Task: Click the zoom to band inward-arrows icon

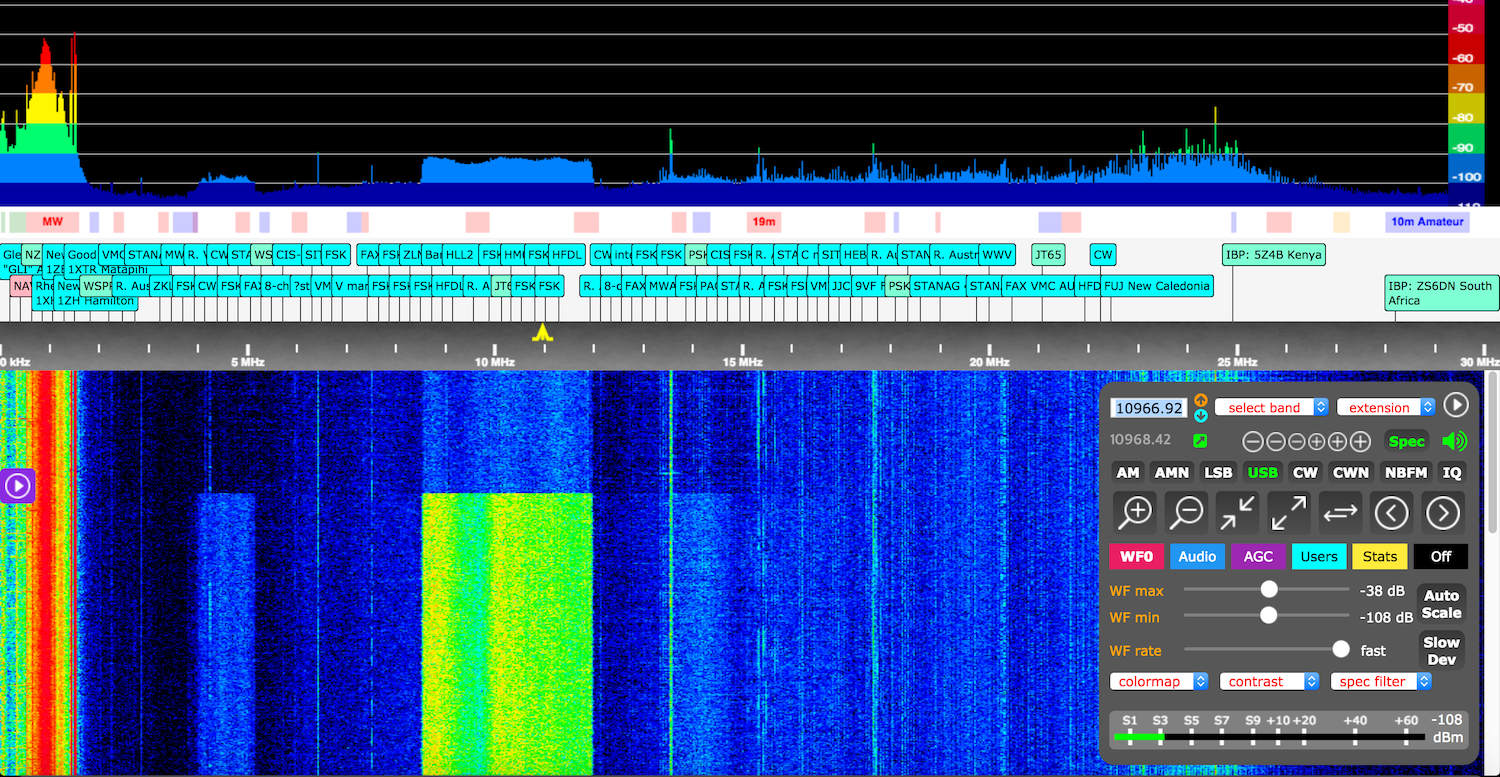Action: pos(1238,512)
